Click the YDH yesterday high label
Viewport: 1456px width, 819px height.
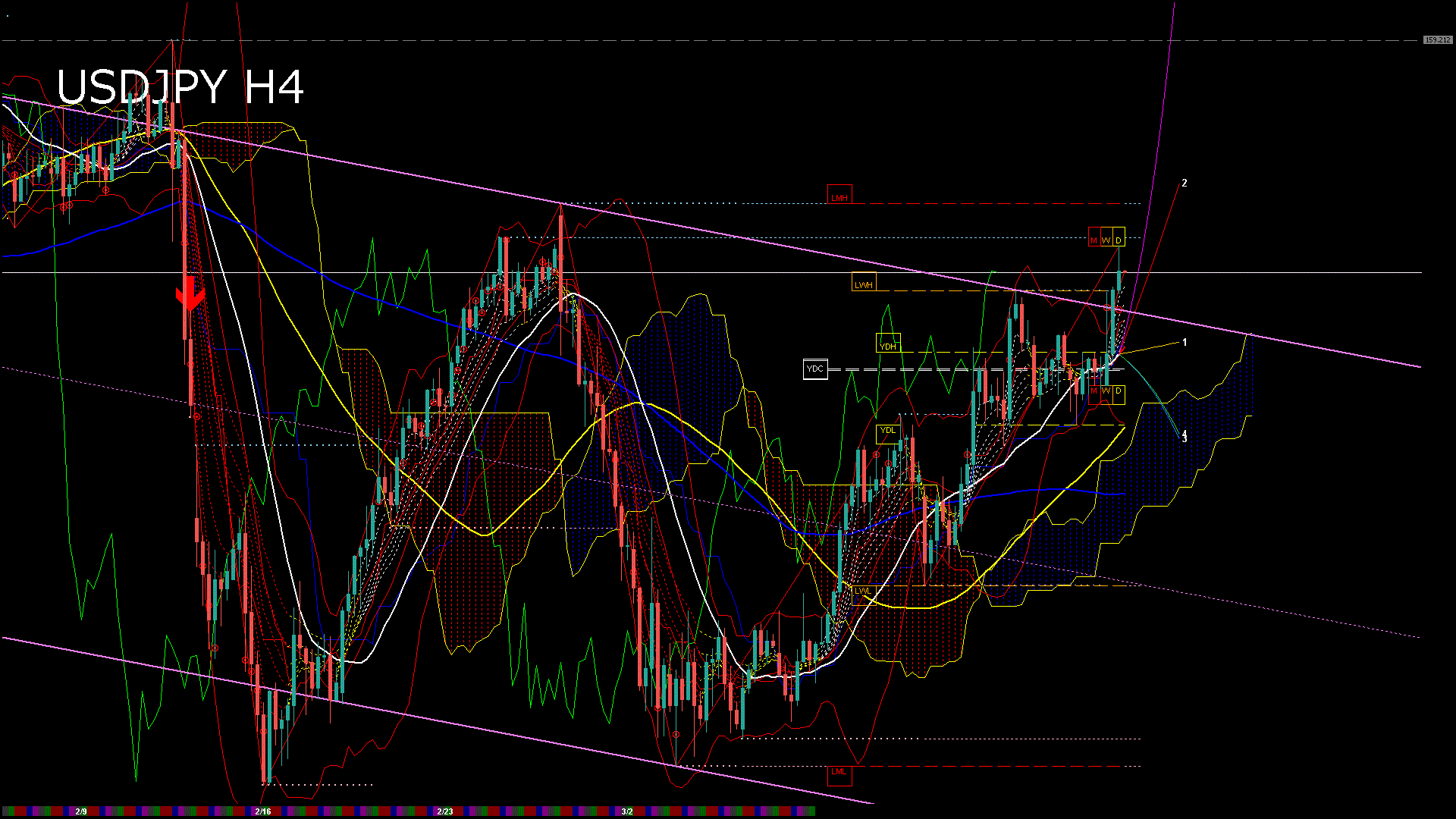point(888,345)
